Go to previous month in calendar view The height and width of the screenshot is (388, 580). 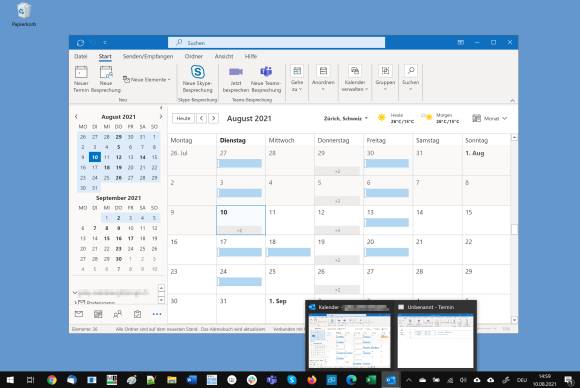201,118
